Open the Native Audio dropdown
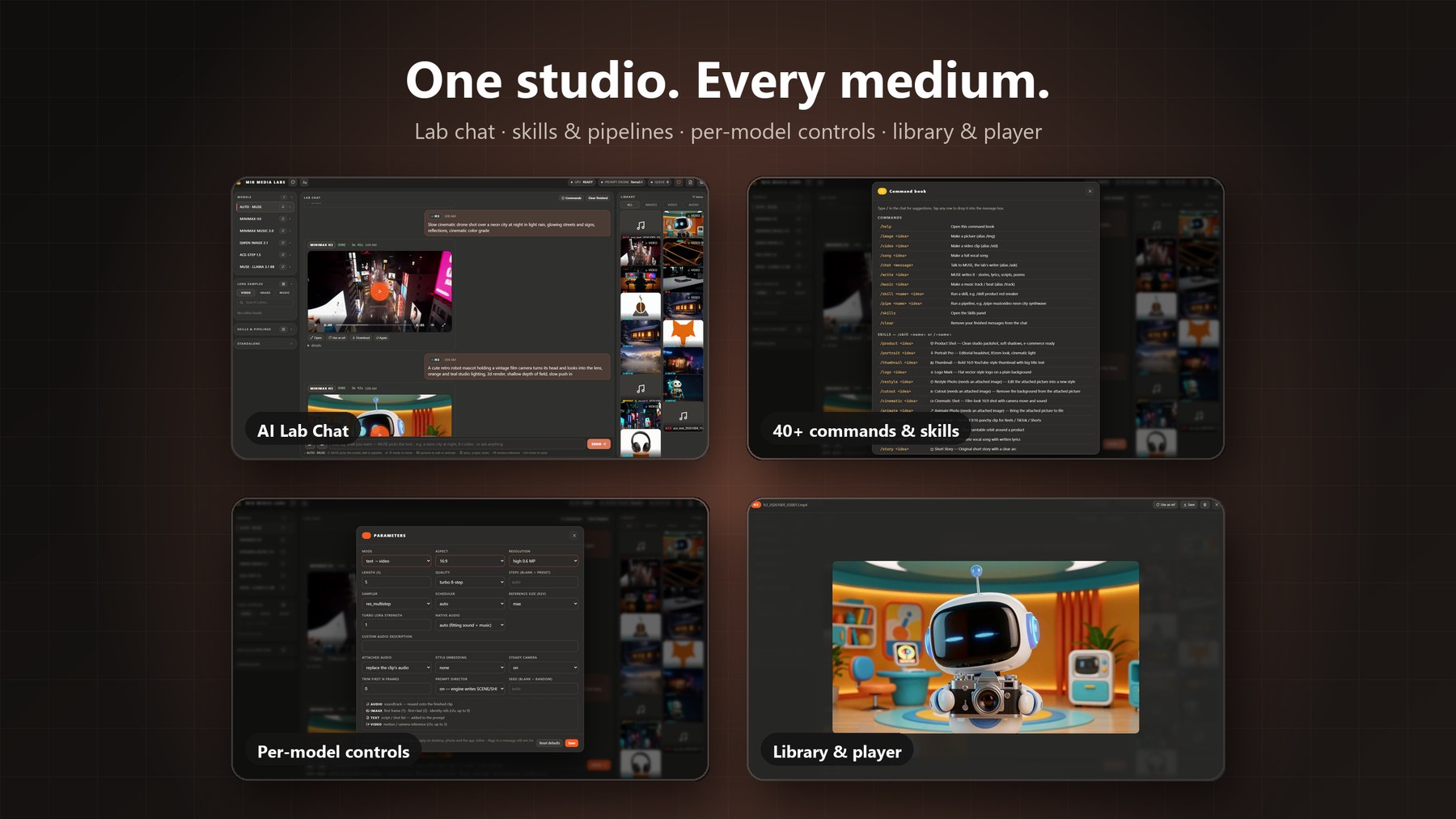The height and width of the screenshot is (819, 1456). coord(470,625)
